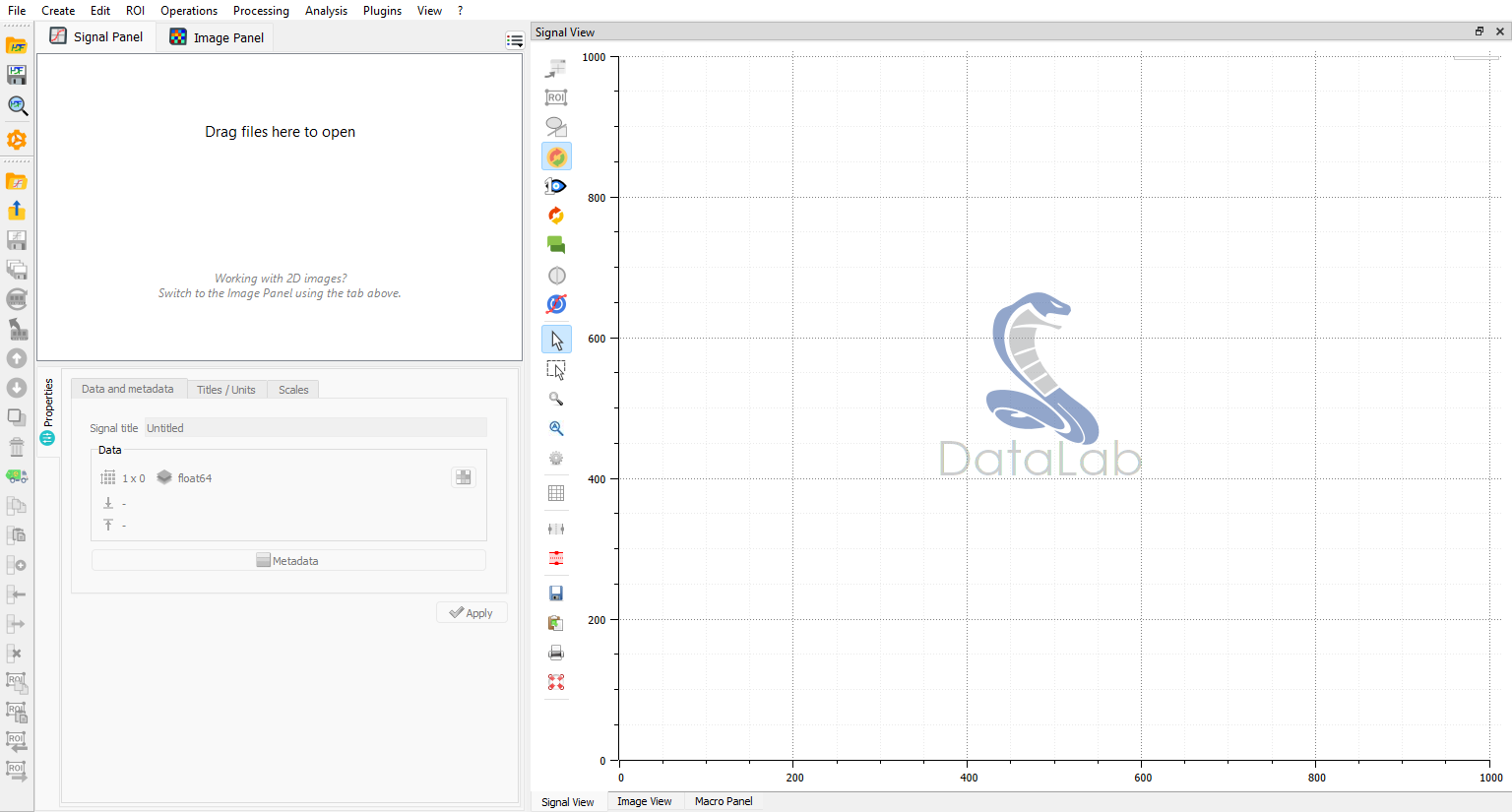
Task: Click the ROI right arrow icon at bottom left
Action: tap(17, 772)
